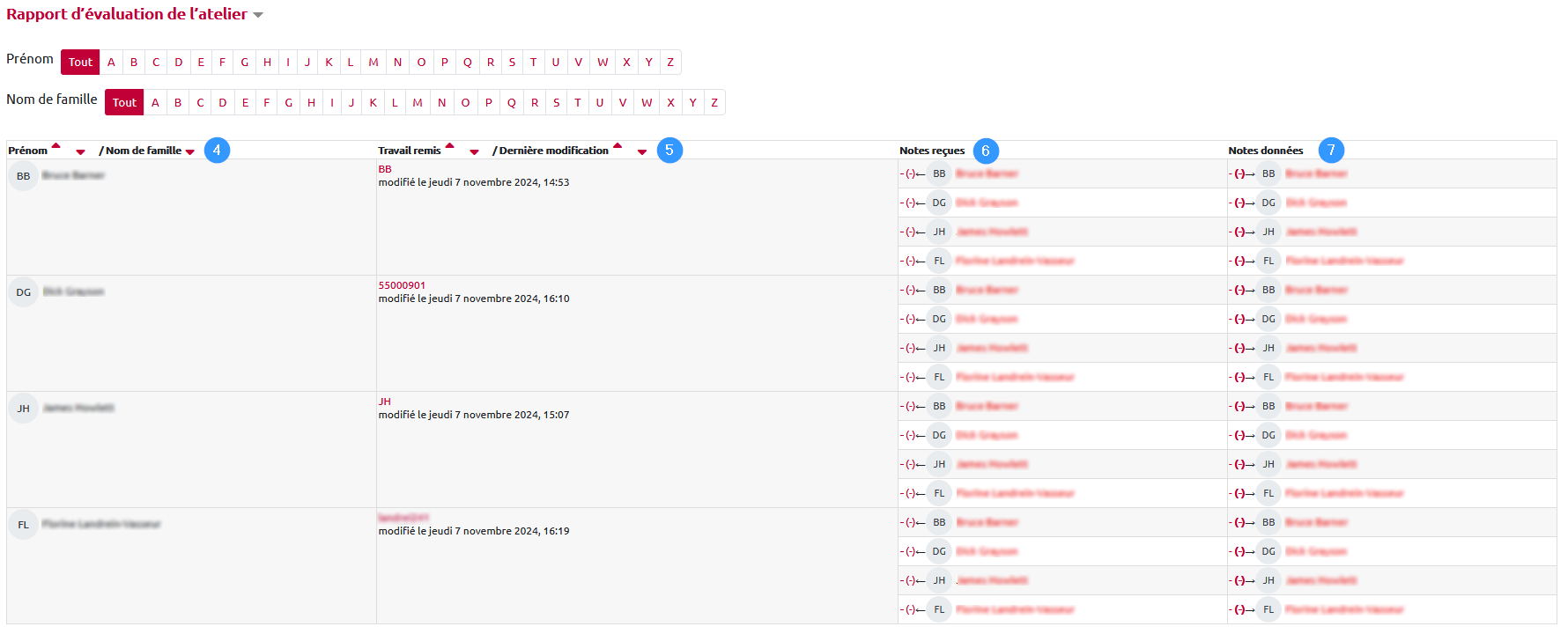Click the blue numbered marker 7

pyautogui.click(x=1331, y=151)
